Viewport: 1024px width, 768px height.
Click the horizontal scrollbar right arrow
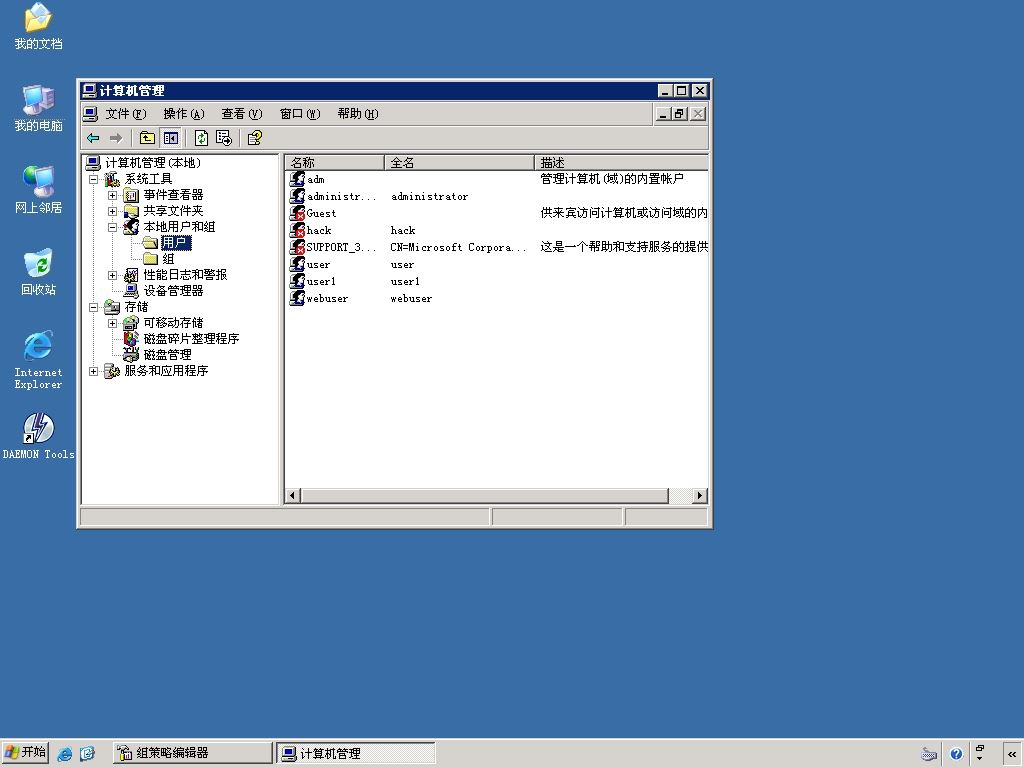(x=700, y=496)
